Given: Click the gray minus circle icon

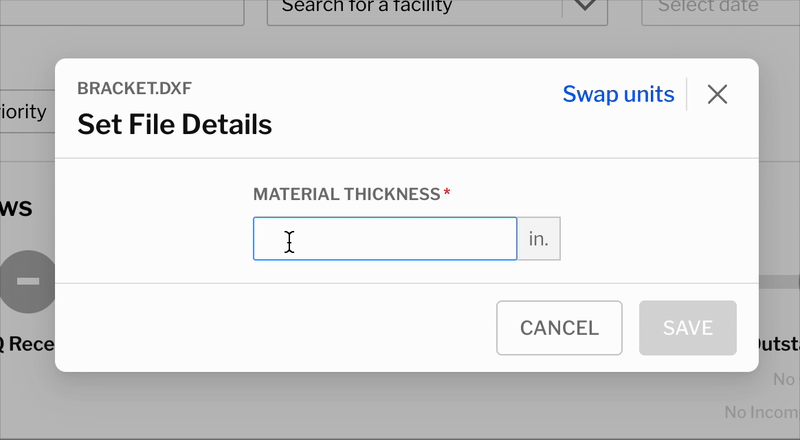Looking at the screenshot, I should (28, 281).
